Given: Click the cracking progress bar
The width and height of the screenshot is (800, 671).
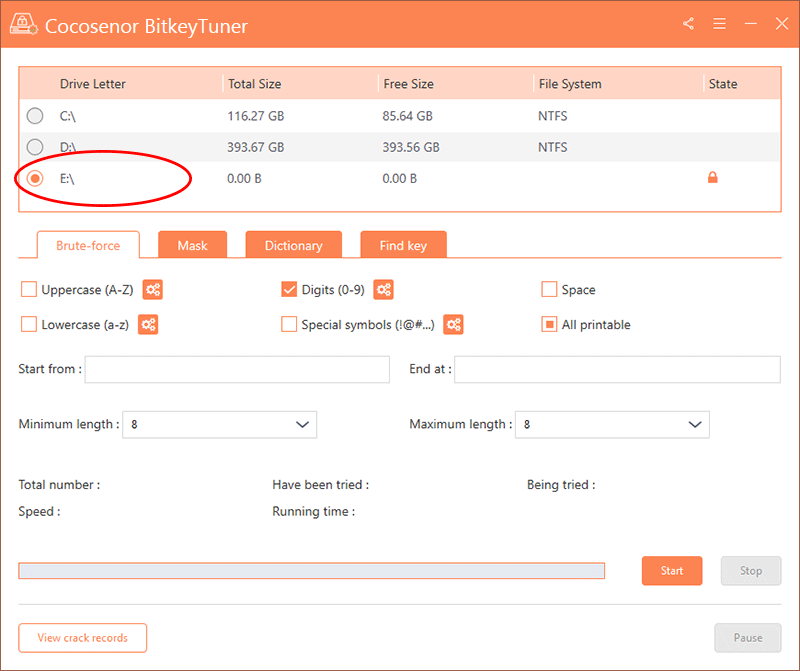Looking at the screenshot, I should click(x=312, y=570).
